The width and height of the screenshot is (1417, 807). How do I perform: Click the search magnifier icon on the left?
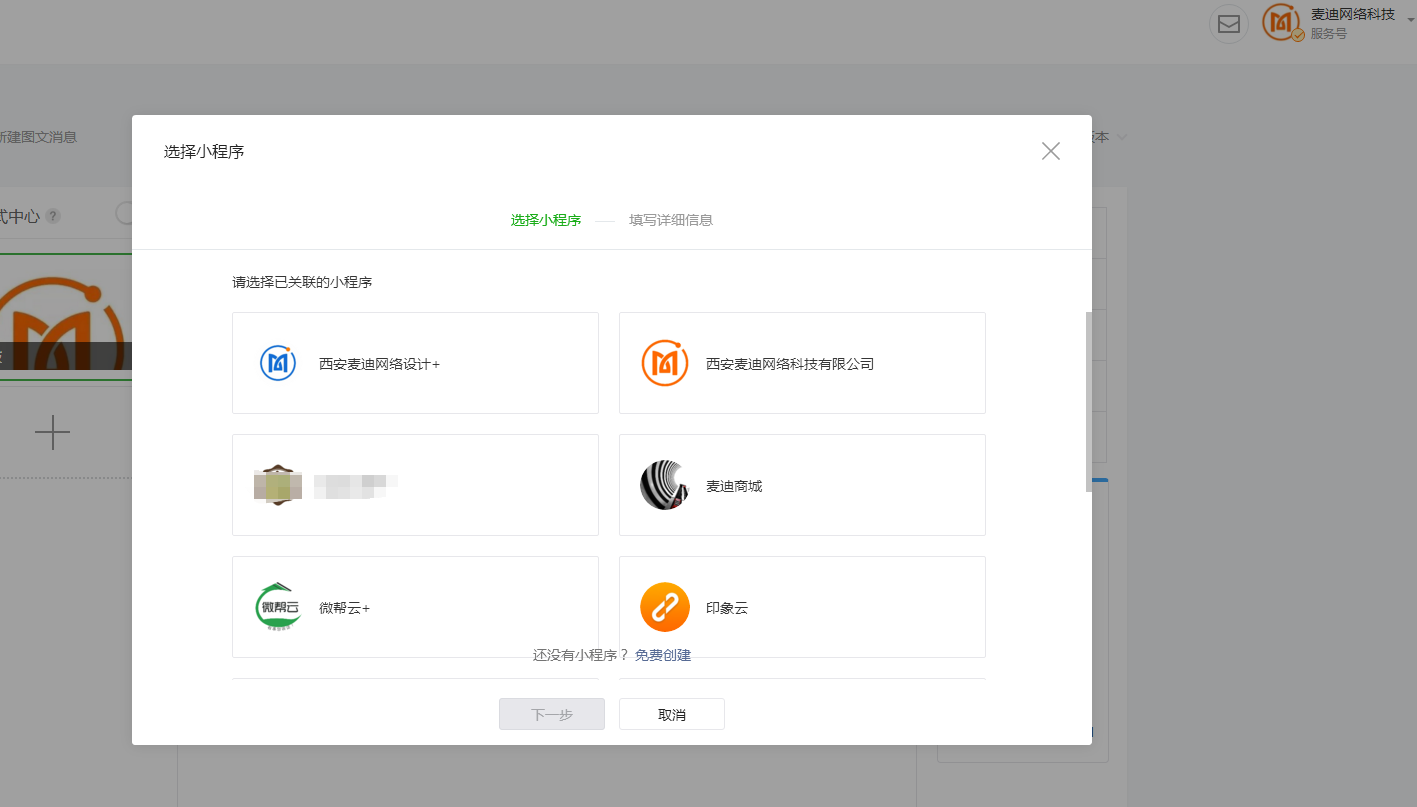[x=124, y=213]
